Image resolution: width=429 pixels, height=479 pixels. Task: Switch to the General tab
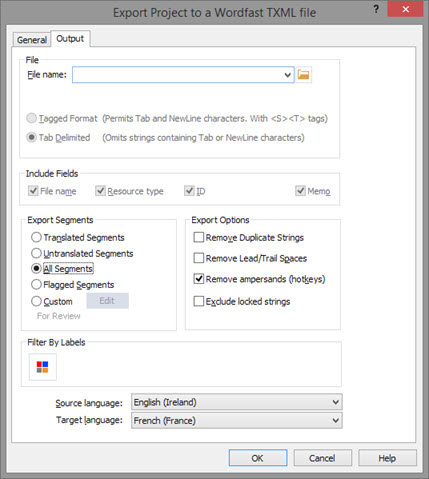click(x=32, y=40)
